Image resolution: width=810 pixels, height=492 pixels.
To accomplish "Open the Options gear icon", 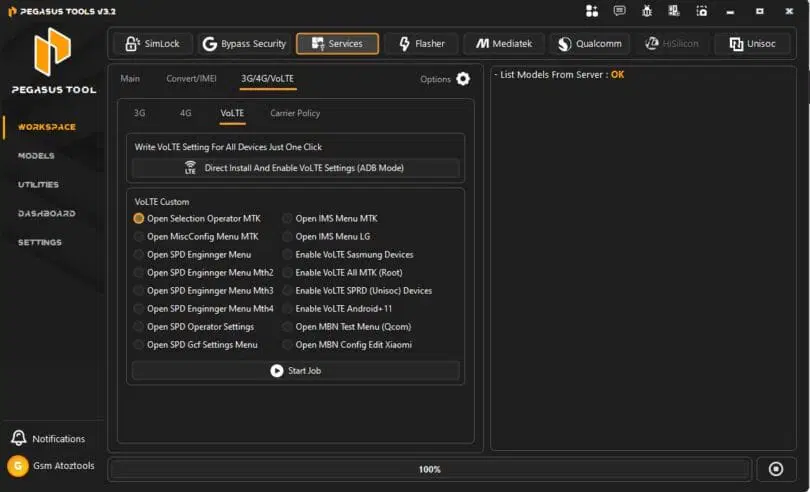I will click(463, 79).
